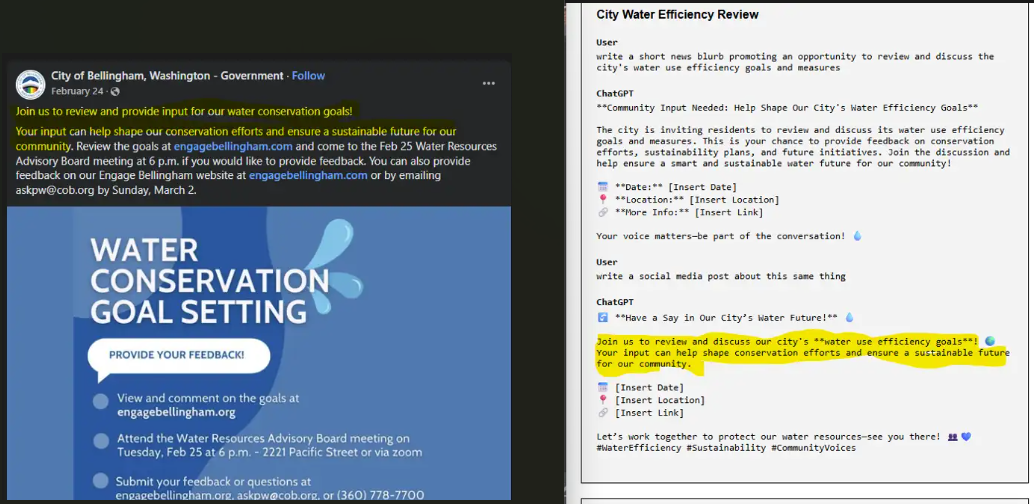Click the calendar emoji beside **Date:** [Insert Date]
The height and width of the screenshot is (504, 1034).
click(602, 187)
